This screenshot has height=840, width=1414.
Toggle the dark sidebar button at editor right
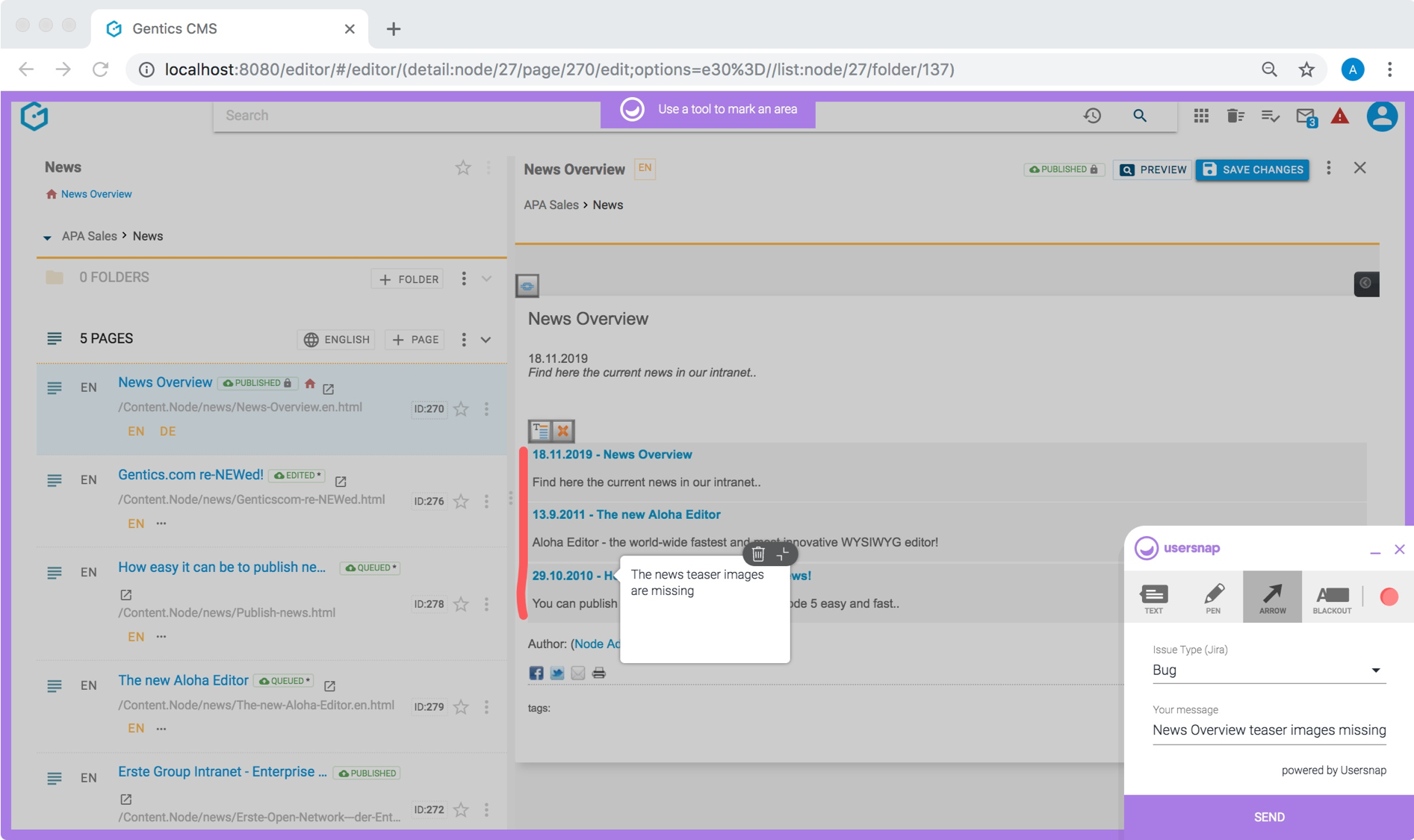click(x=1366, y=284)
